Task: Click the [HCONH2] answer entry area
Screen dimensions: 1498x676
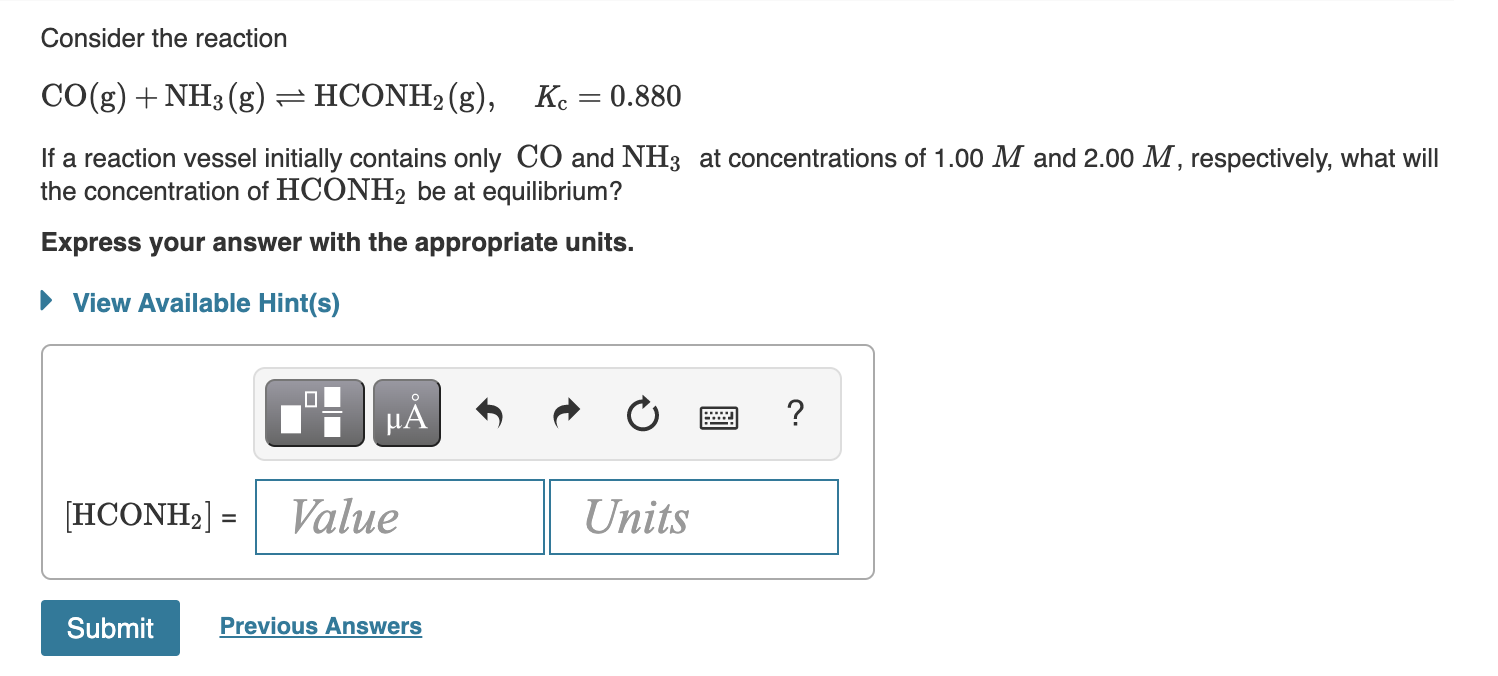Action: (x=399, y=516)
